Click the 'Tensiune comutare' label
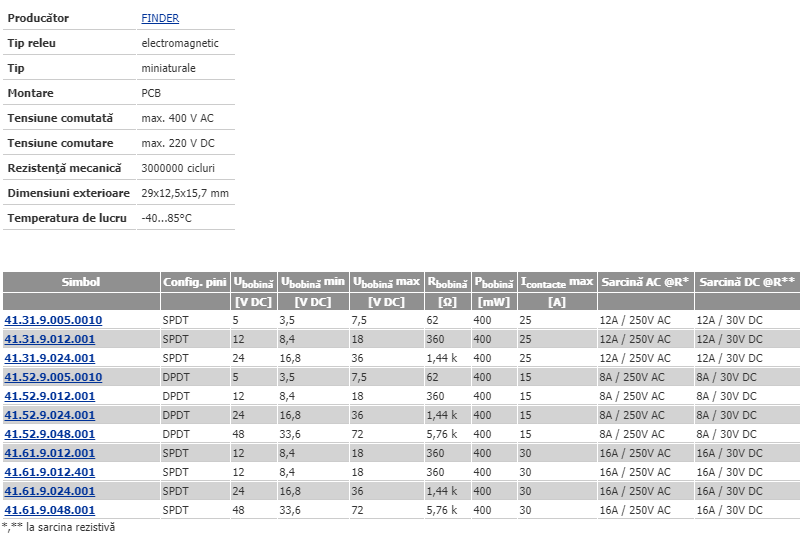Image resolution: width=800 pixels, height=535 pixels. click(x=60, y=143)
